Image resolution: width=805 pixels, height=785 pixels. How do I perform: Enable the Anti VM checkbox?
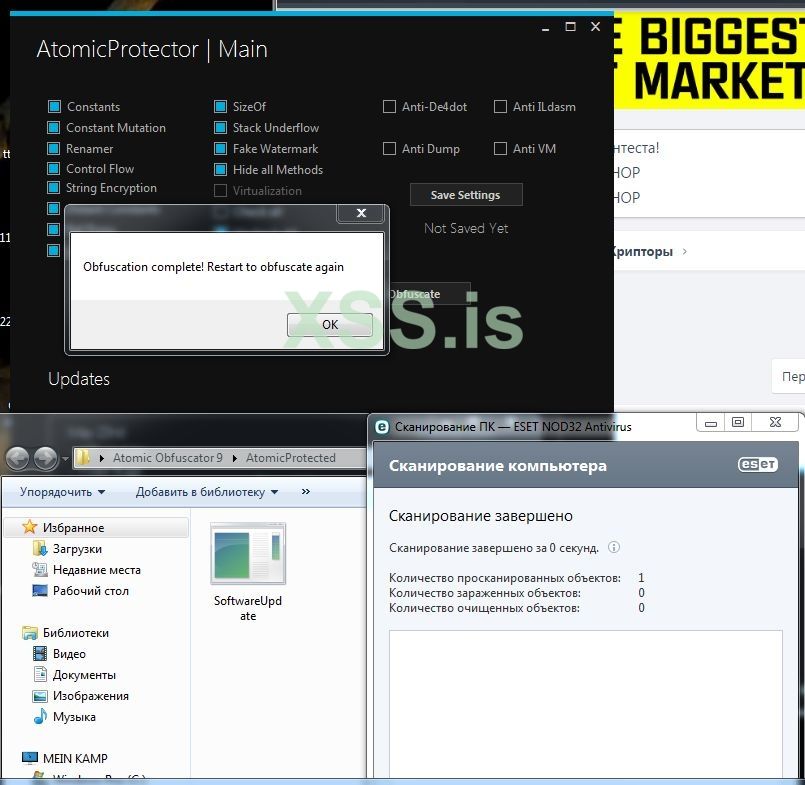[x=500, y=148]
